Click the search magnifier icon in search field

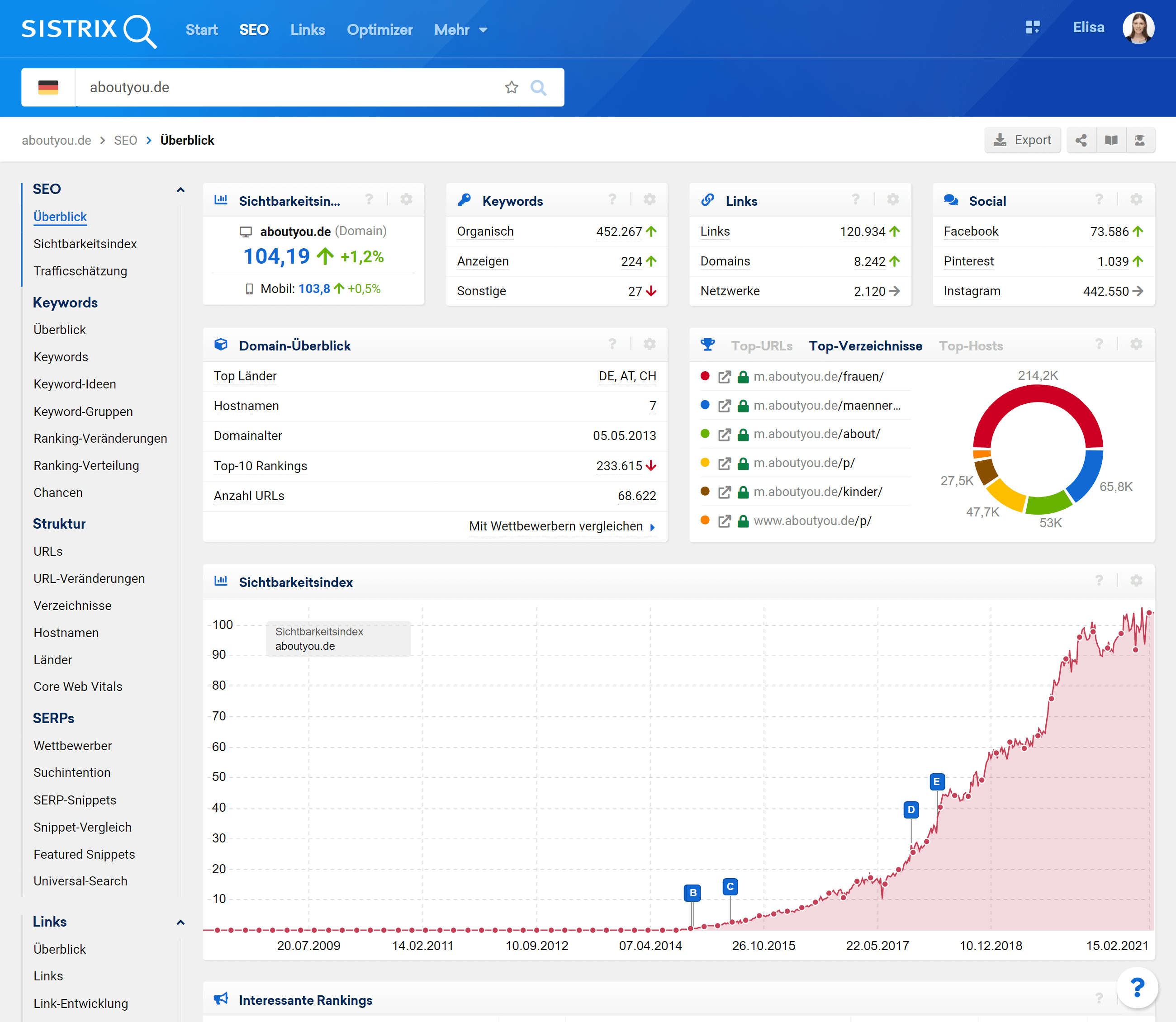(538, 87)
